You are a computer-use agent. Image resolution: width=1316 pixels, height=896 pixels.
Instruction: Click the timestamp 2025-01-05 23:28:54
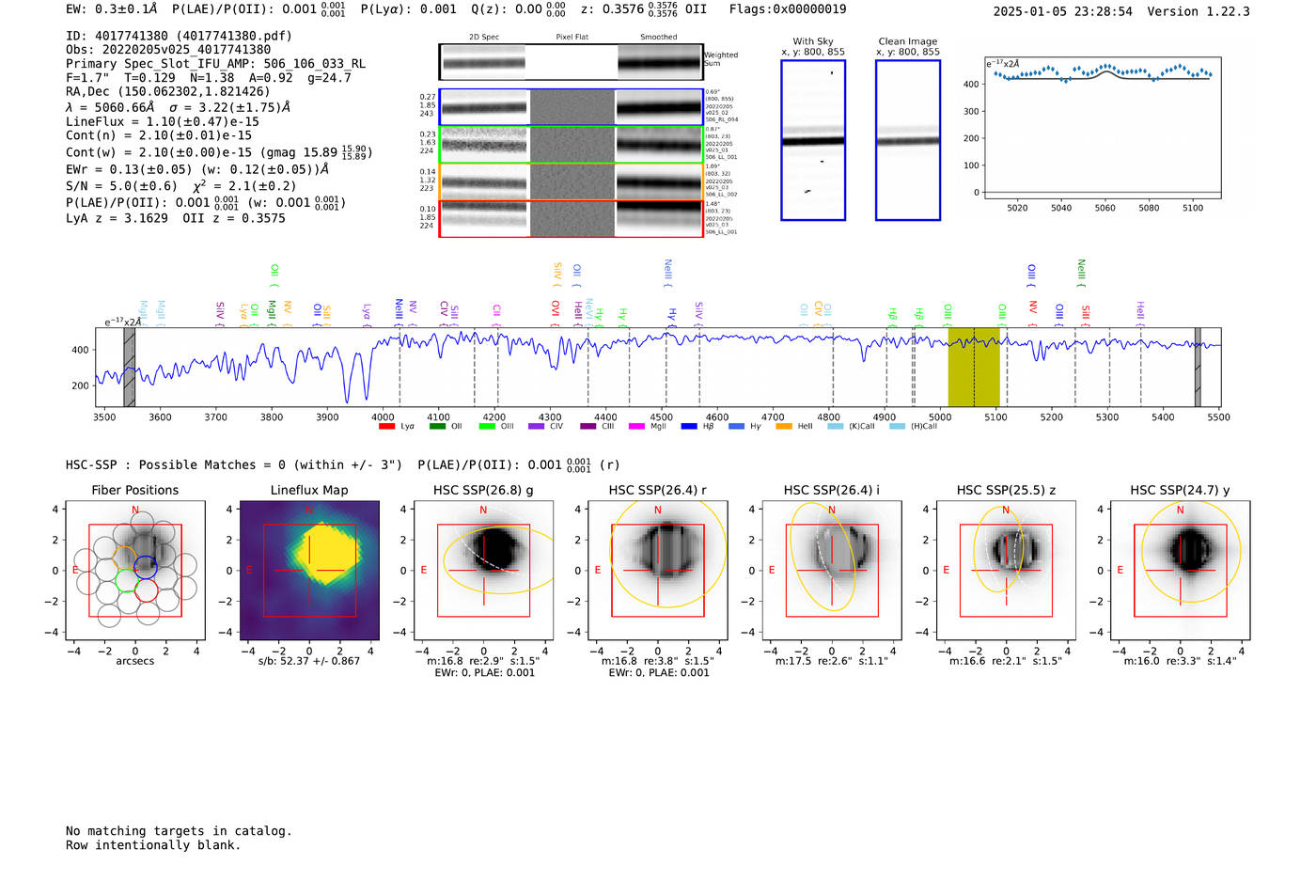click(1063, 11)
